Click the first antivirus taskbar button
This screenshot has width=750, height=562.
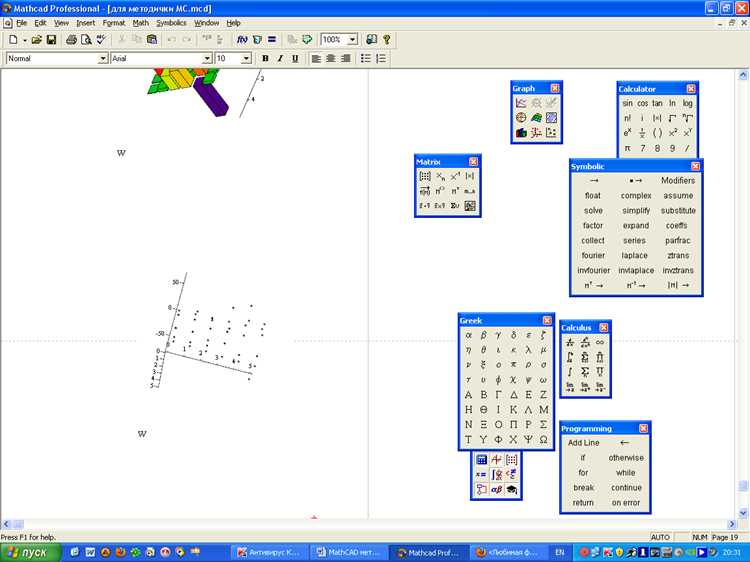[x=269, y=552]
